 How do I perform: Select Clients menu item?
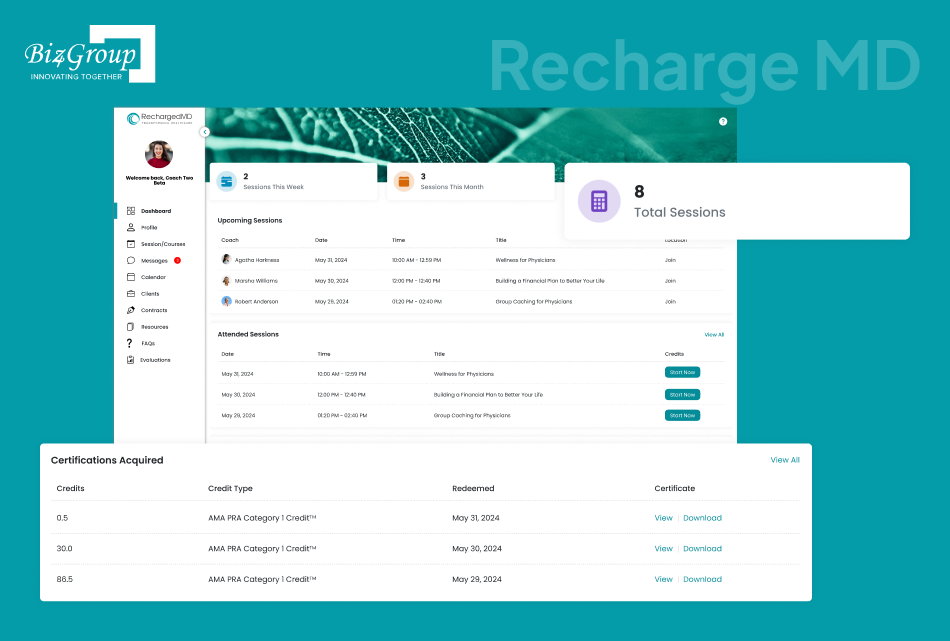click(150, 294)
